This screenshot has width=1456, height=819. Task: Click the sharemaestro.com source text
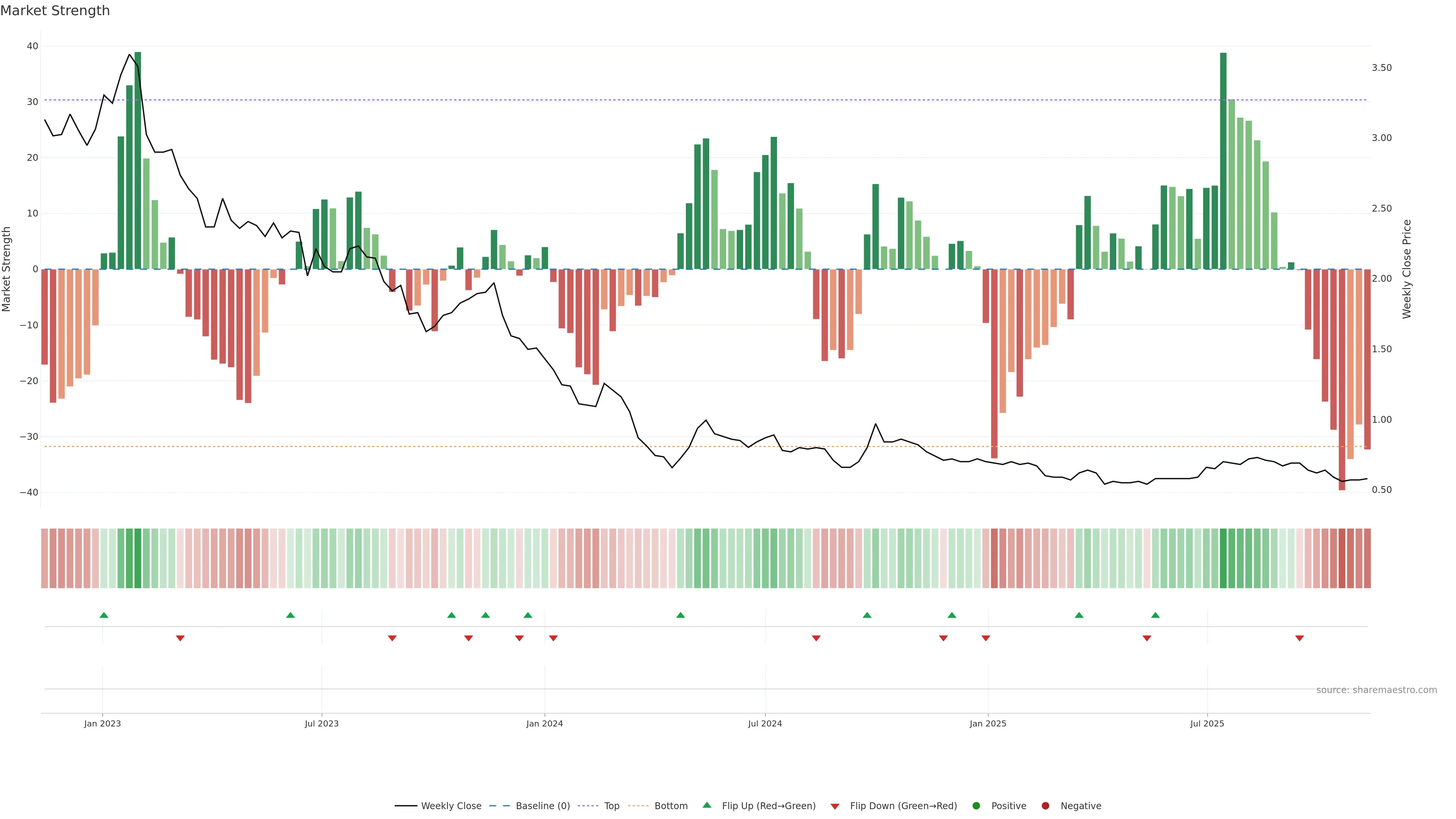pos(1376,690)
